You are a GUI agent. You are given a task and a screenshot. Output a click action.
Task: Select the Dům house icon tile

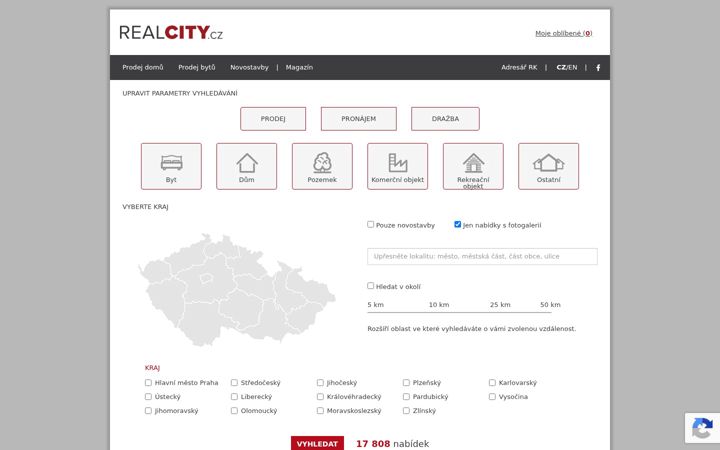coord(247,166)
